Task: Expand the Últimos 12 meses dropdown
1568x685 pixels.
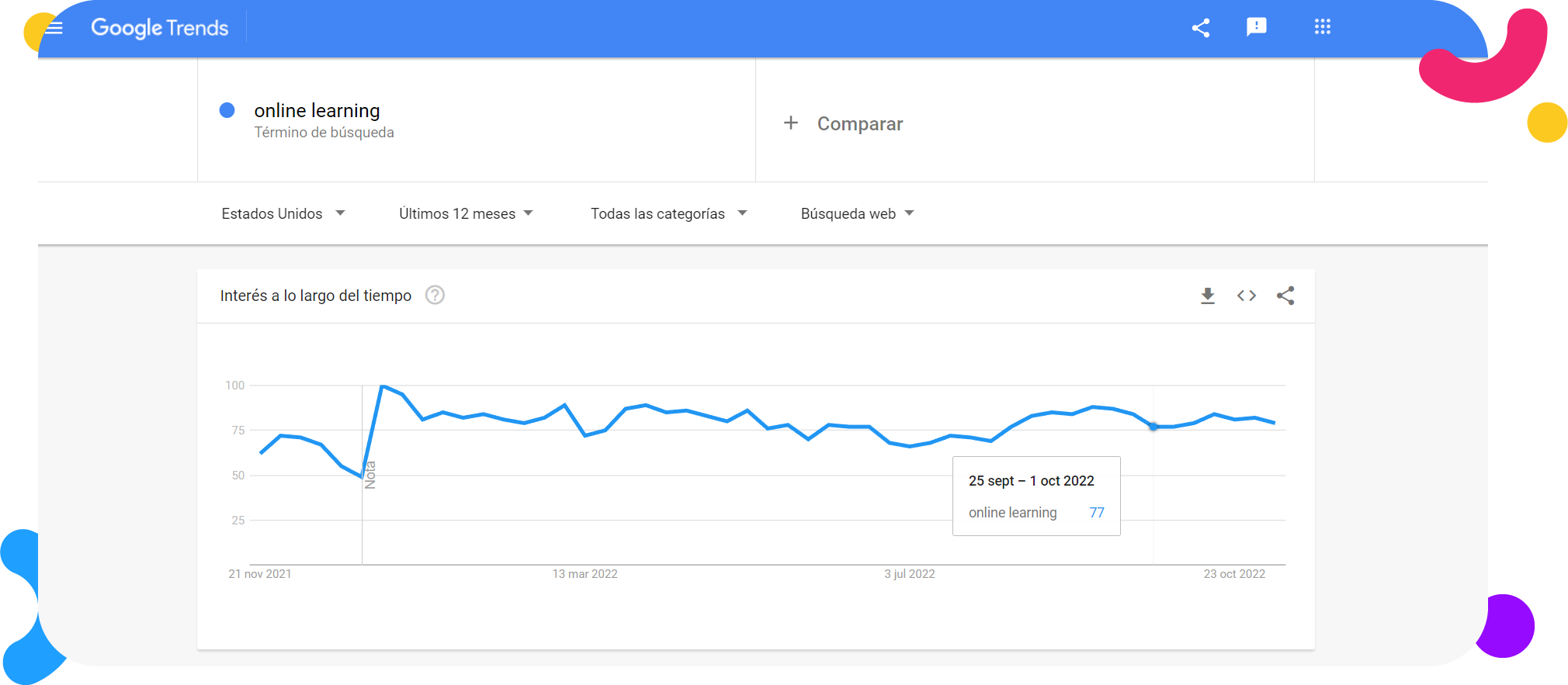Action: coord(467,213)
